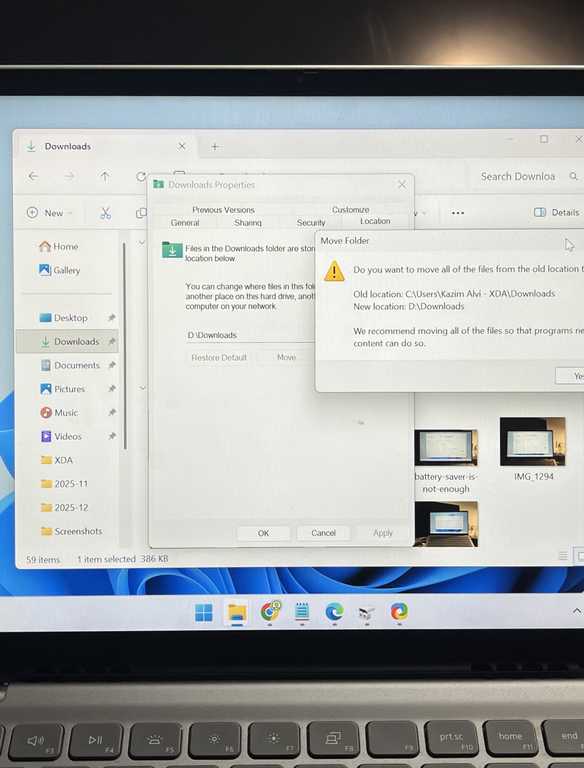Select Downloads in the sidebar
The width and height of the screenshot is (584, 768).
click(x=67, y=341)
